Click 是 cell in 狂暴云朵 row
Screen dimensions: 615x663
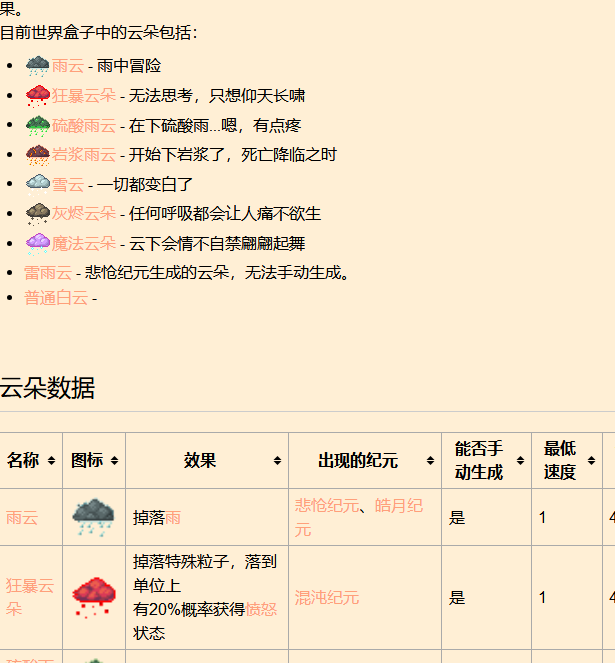(x=457, y=597)
